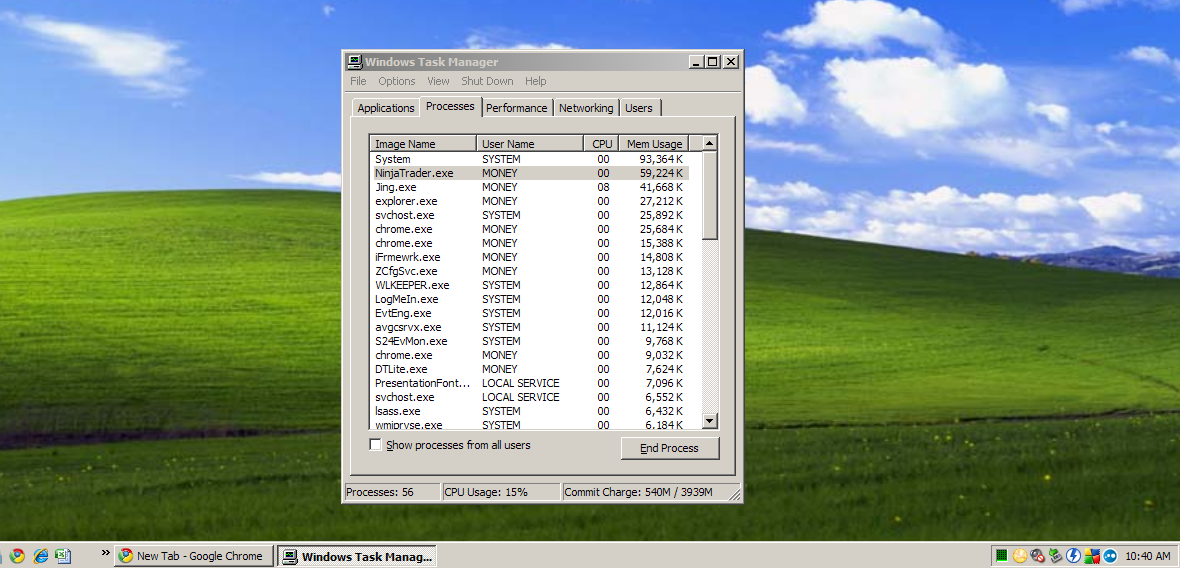
Task: Select the NinjaTrader.exe process
Action: pyautogui.click(x=530, y=173)
